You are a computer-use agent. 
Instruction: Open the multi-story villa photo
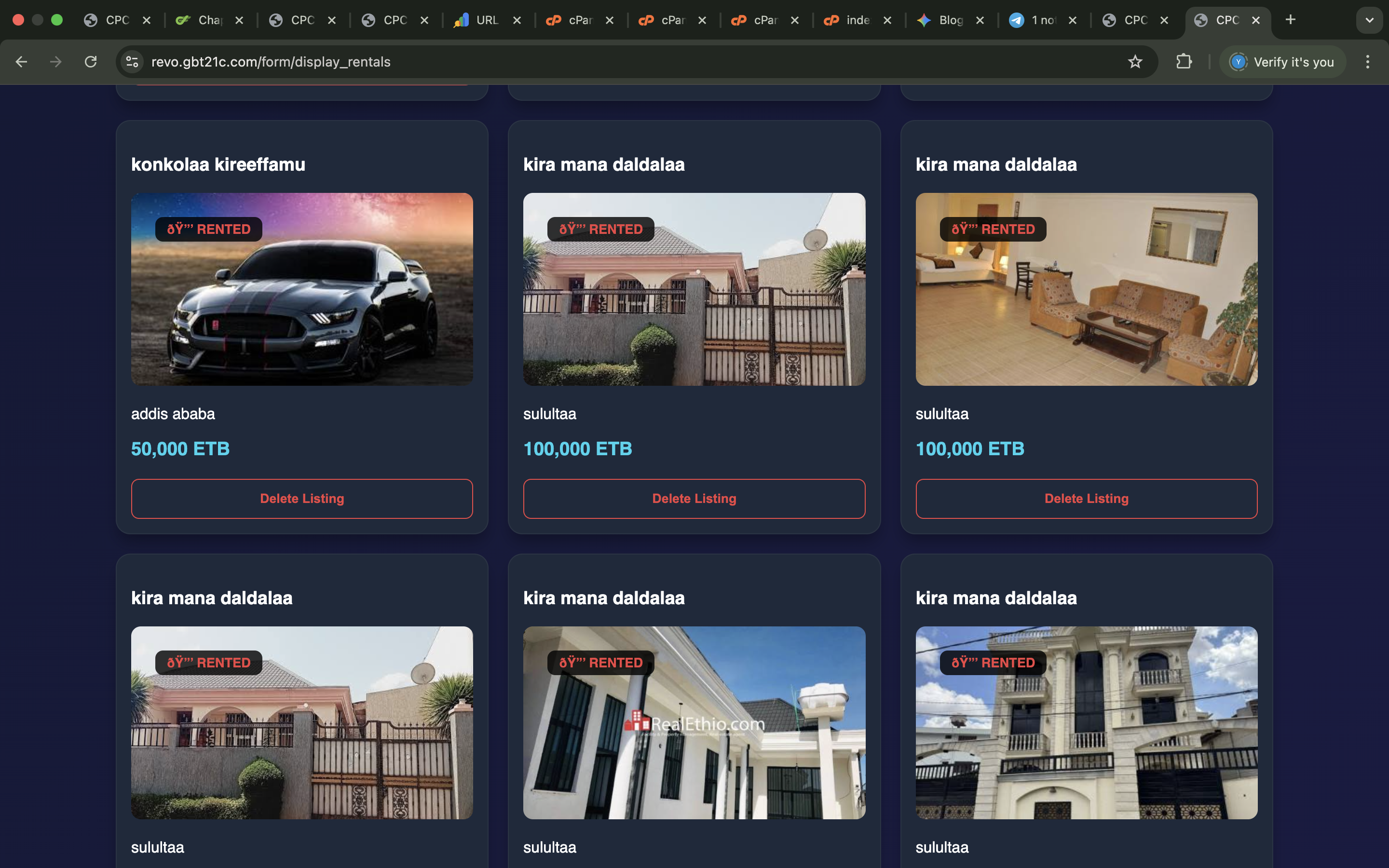point(1086,722)
